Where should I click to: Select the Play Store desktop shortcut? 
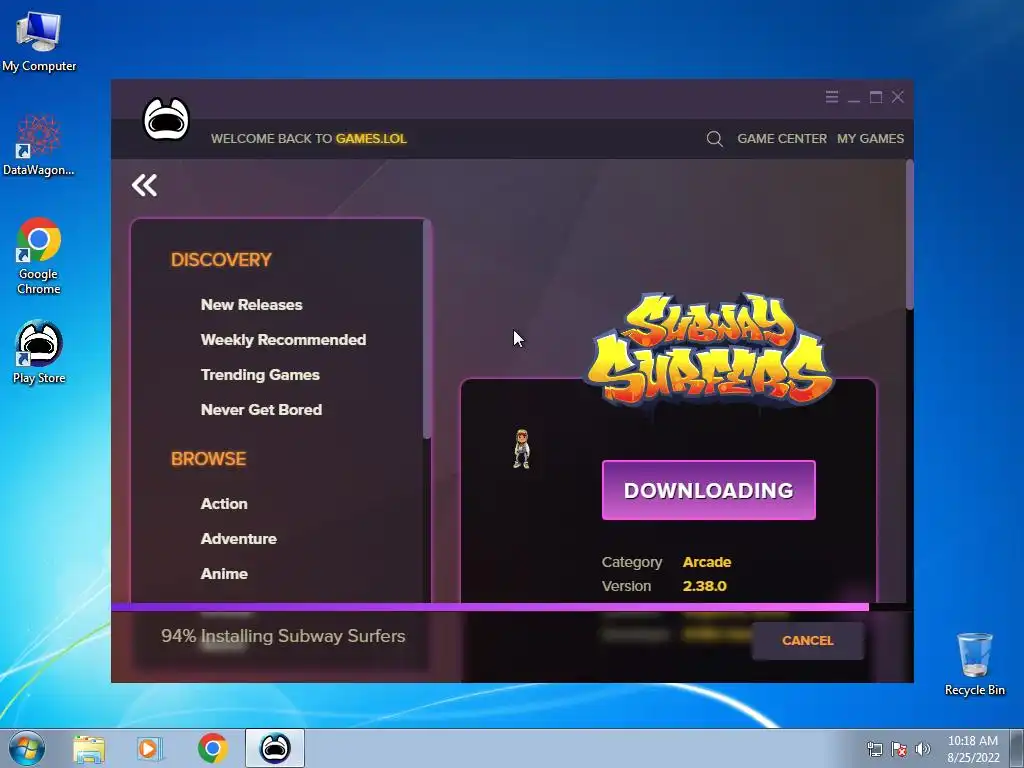click(39, 352)
